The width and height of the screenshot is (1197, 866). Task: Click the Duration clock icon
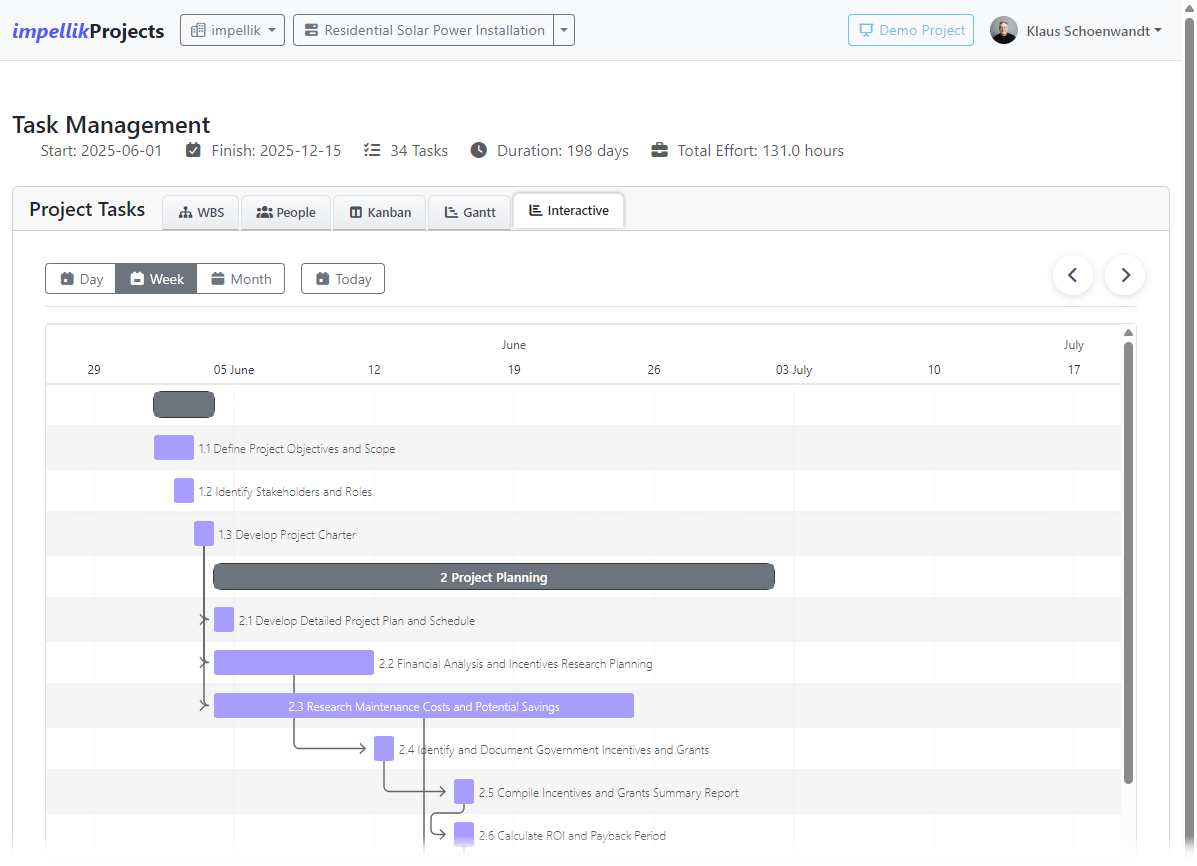click(479, 150)
